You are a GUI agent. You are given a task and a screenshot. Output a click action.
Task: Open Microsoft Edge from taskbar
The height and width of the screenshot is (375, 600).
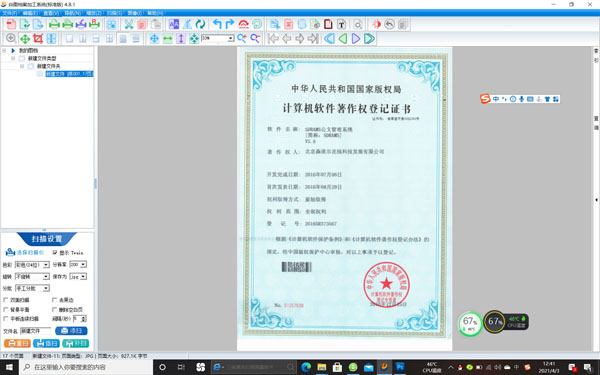306,367
